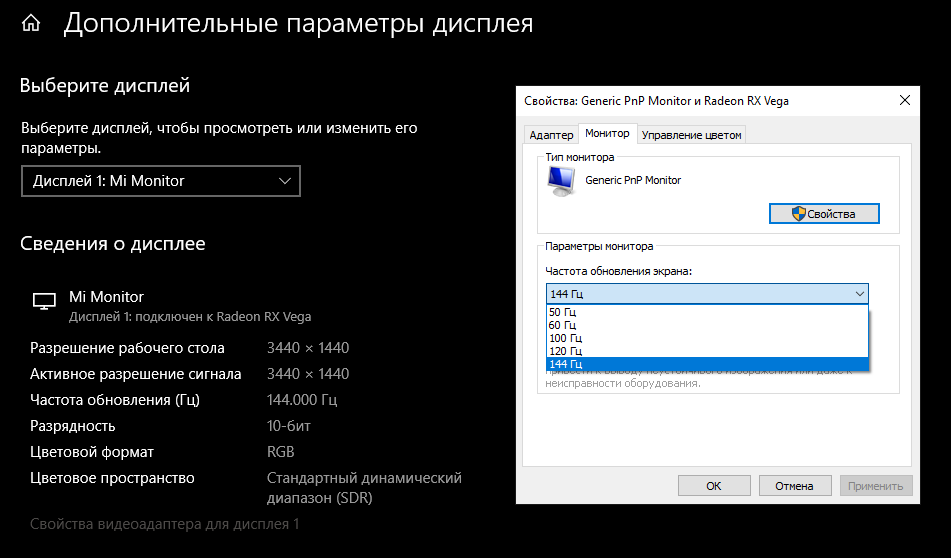
Task: Switch to the Монитор tab
Action: (x=607, y=133)
